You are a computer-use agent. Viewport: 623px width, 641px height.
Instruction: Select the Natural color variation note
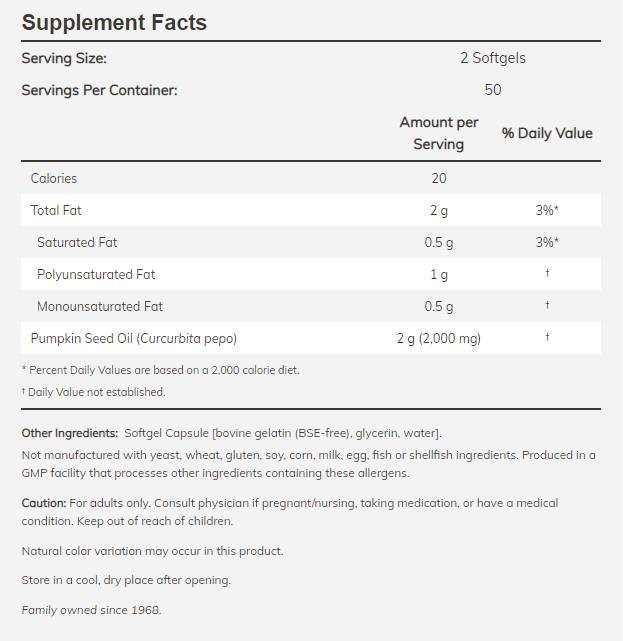point(152,551)
